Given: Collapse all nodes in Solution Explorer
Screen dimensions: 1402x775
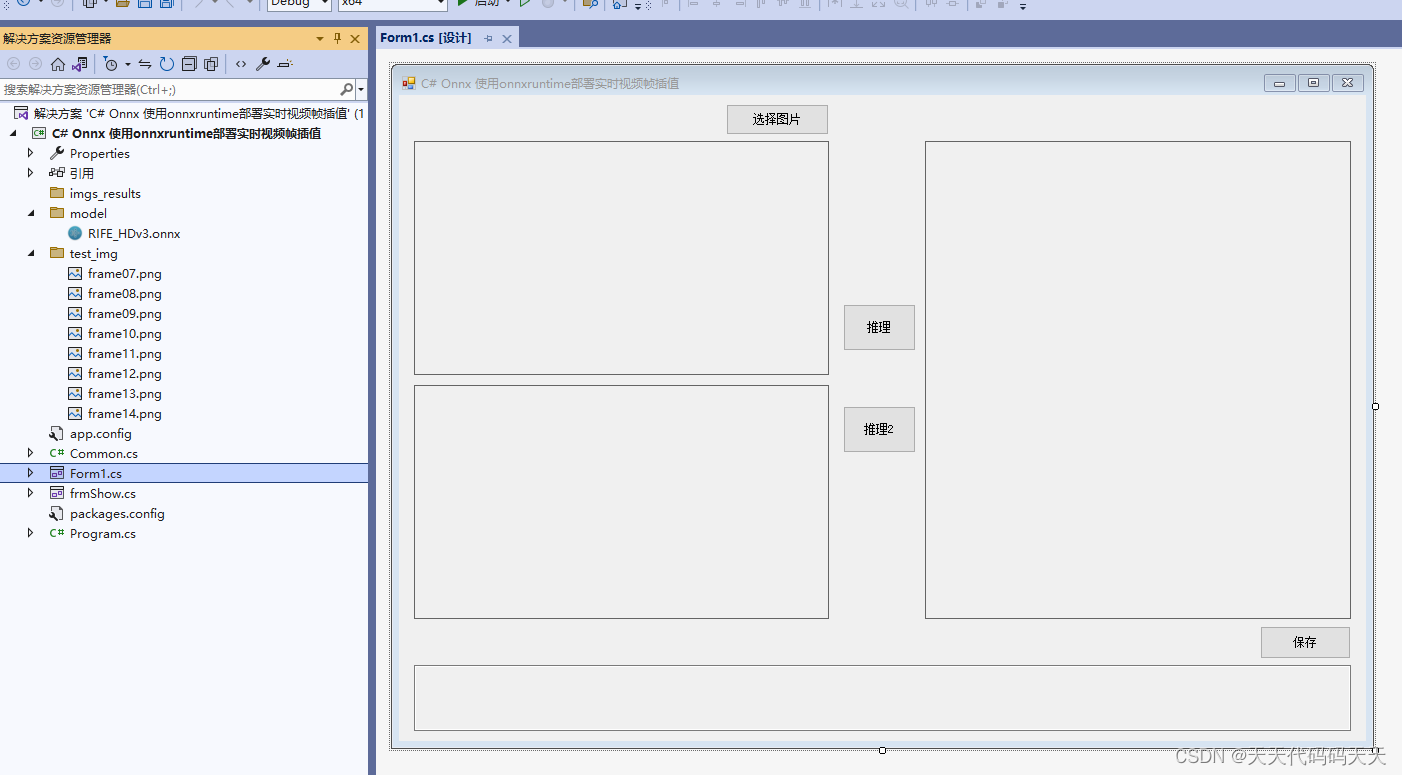Looking at the screenshot, I should coord(189,64).
